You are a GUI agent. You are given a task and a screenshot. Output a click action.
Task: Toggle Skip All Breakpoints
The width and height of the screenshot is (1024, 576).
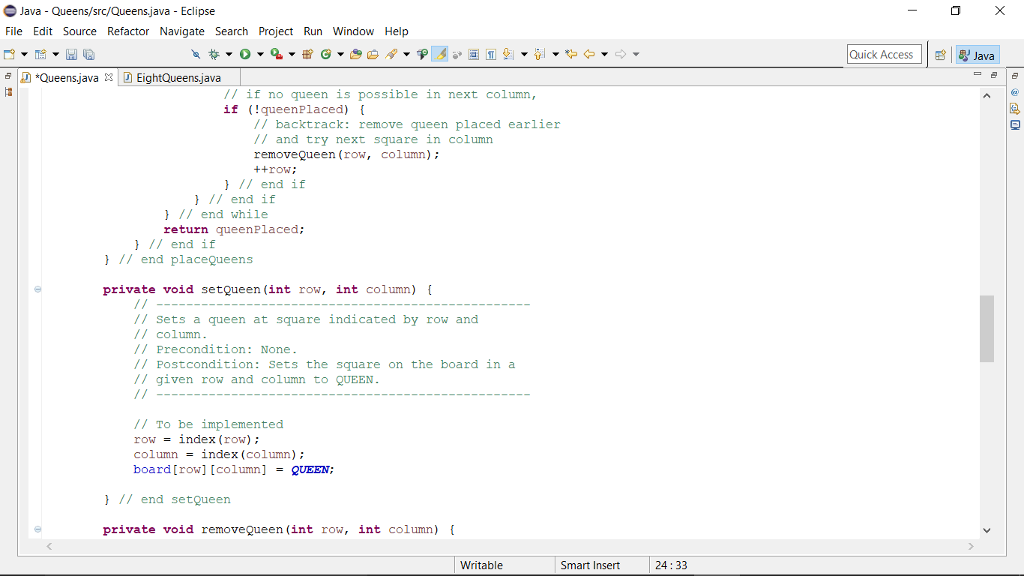196,54
